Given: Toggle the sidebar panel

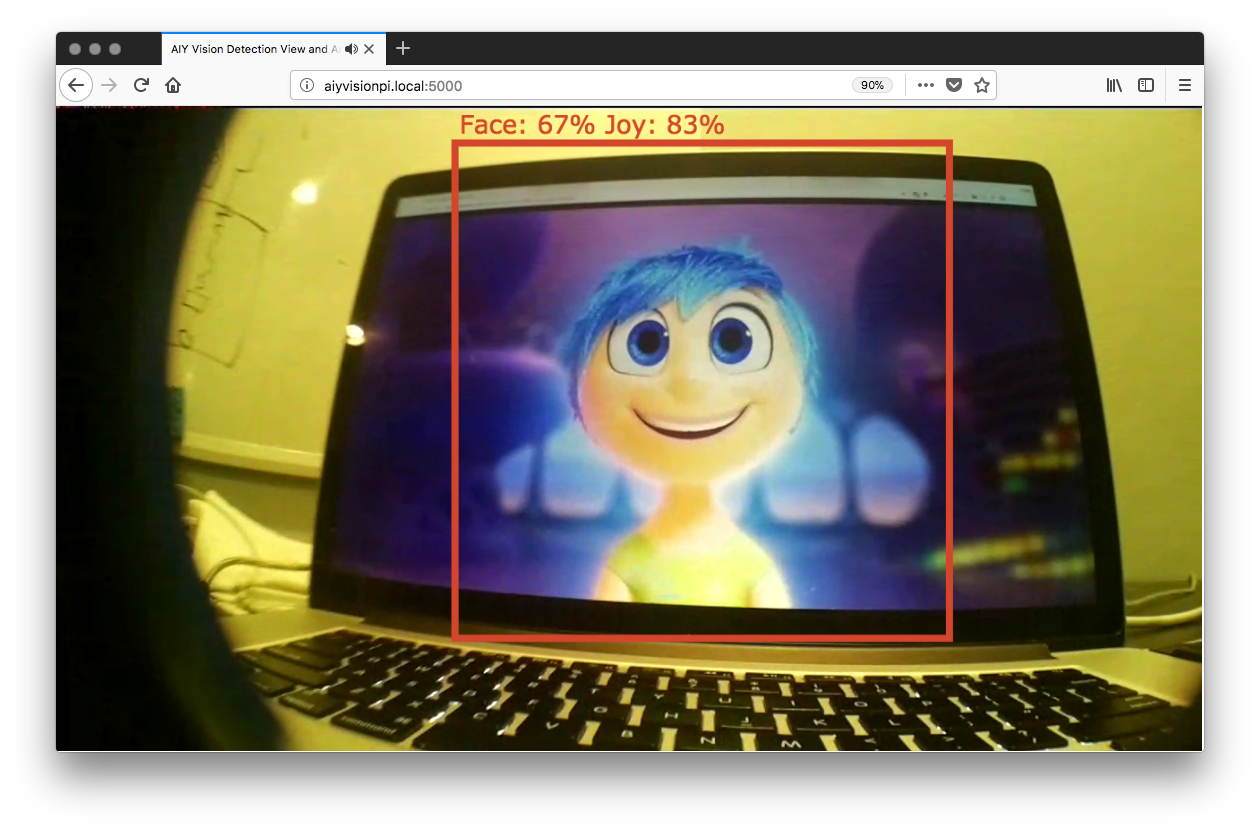Looking at the screenshot, I should click(1146, 85).
